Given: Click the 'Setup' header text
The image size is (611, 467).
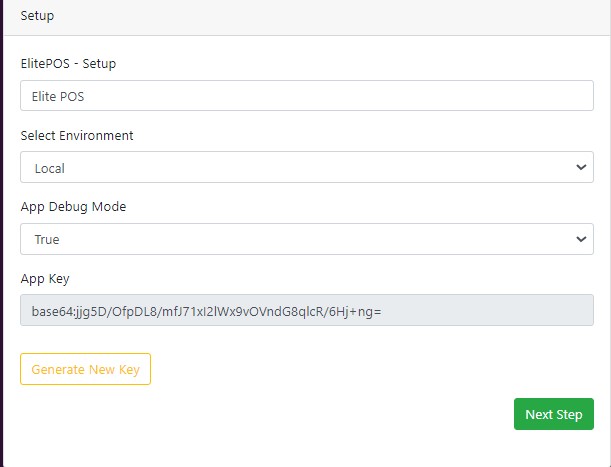Looking at the screenshot, I should (37, 16).
